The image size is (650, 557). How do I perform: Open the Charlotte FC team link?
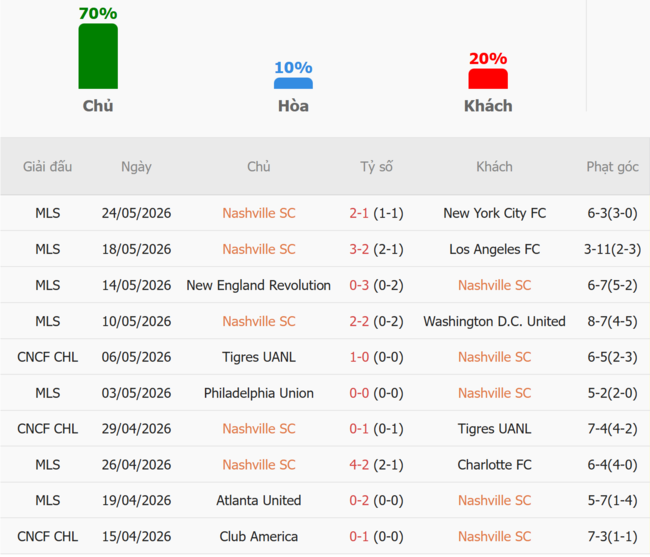(495, 465)
